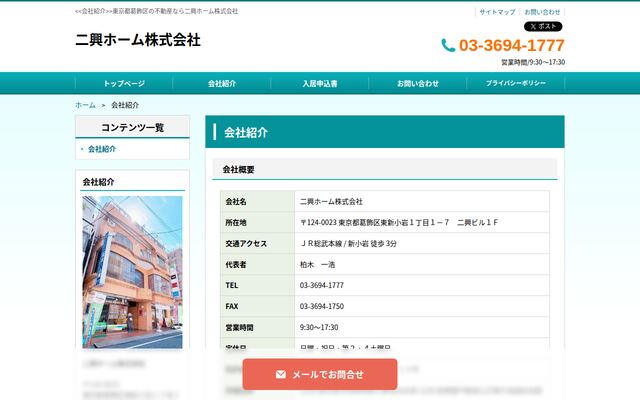This screenshot has height=400, width=640.
Task: Click the 会社名 table cell label
Action: coord(236,202)
